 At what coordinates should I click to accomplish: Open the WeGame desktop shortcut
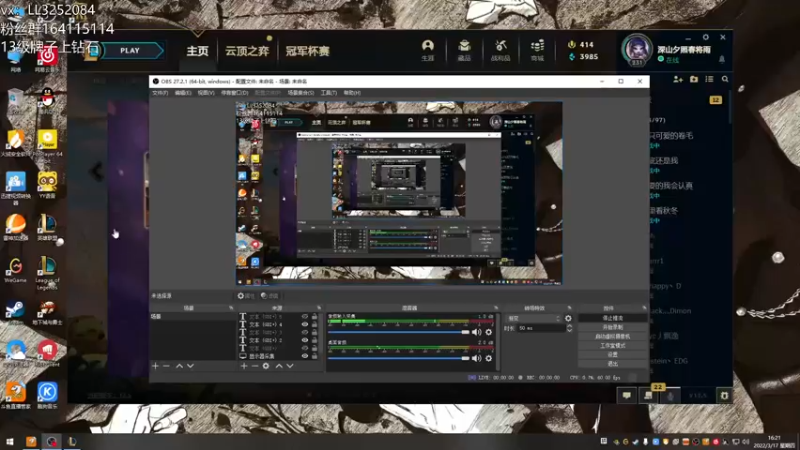coord(15,270)
